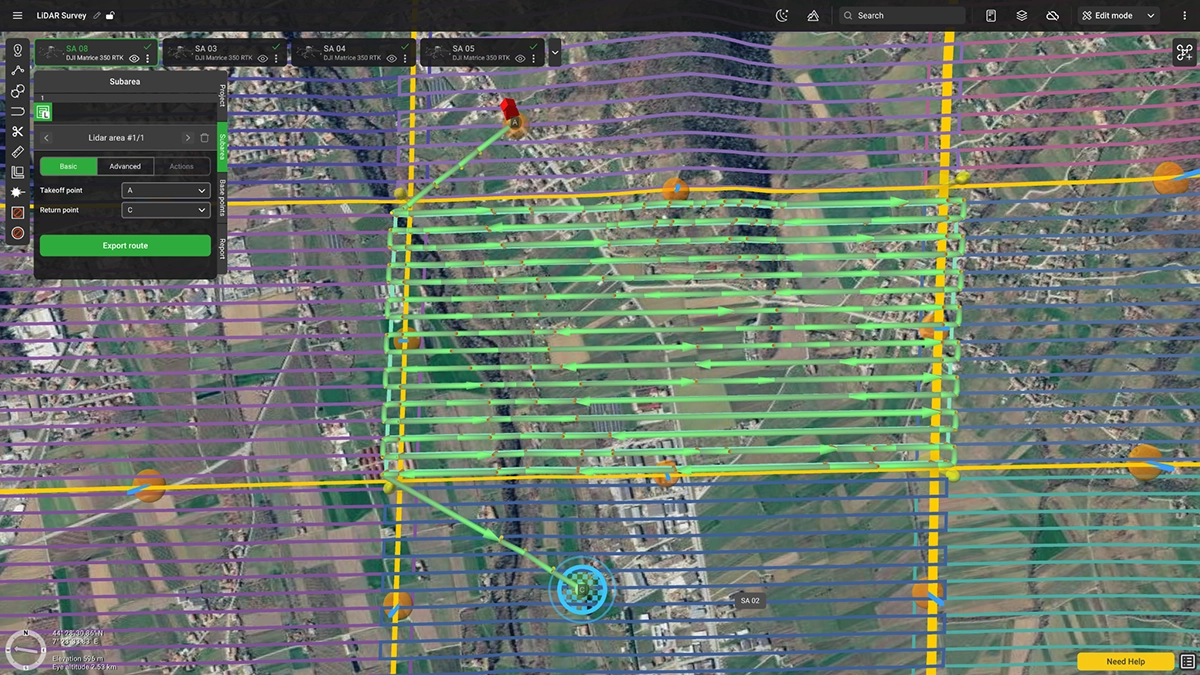Viewport: 1200px width, 675px height.
Task: Go to previous Lidar area with left chevron
Action: (47, 138)
